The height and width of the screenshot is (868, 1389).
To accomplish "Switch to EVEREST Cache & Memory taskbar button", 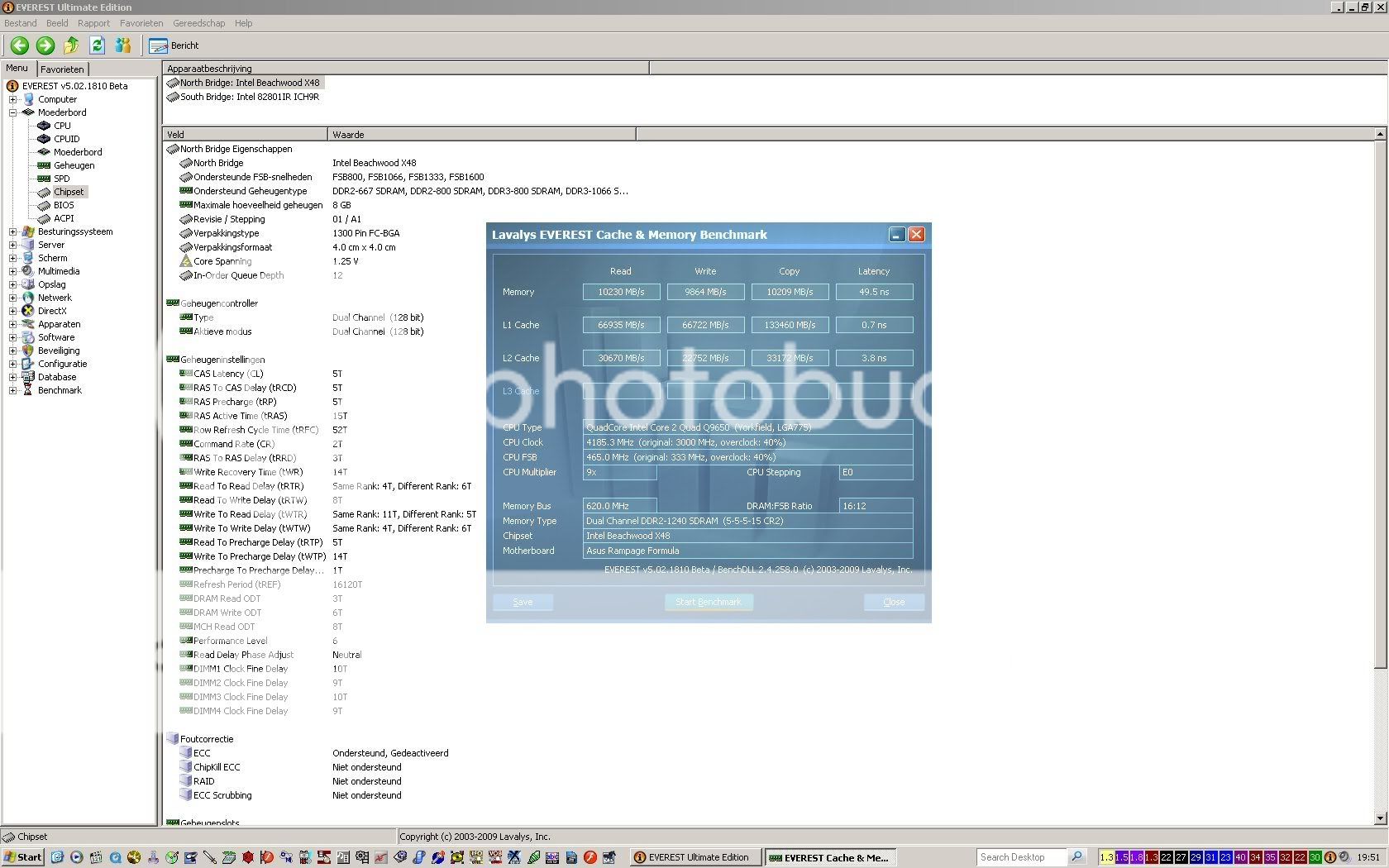I will [830, 857].
